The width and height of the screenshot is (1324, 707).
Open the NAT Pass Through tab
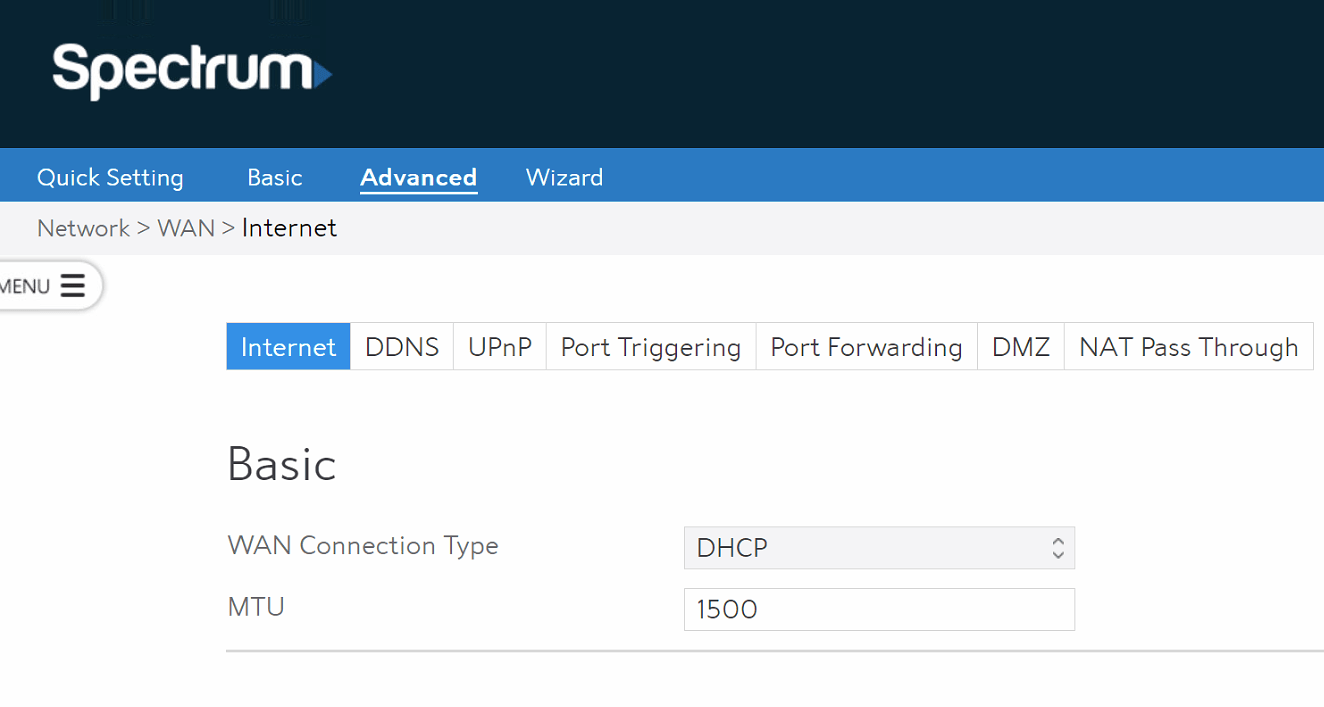pos(1188,347)
